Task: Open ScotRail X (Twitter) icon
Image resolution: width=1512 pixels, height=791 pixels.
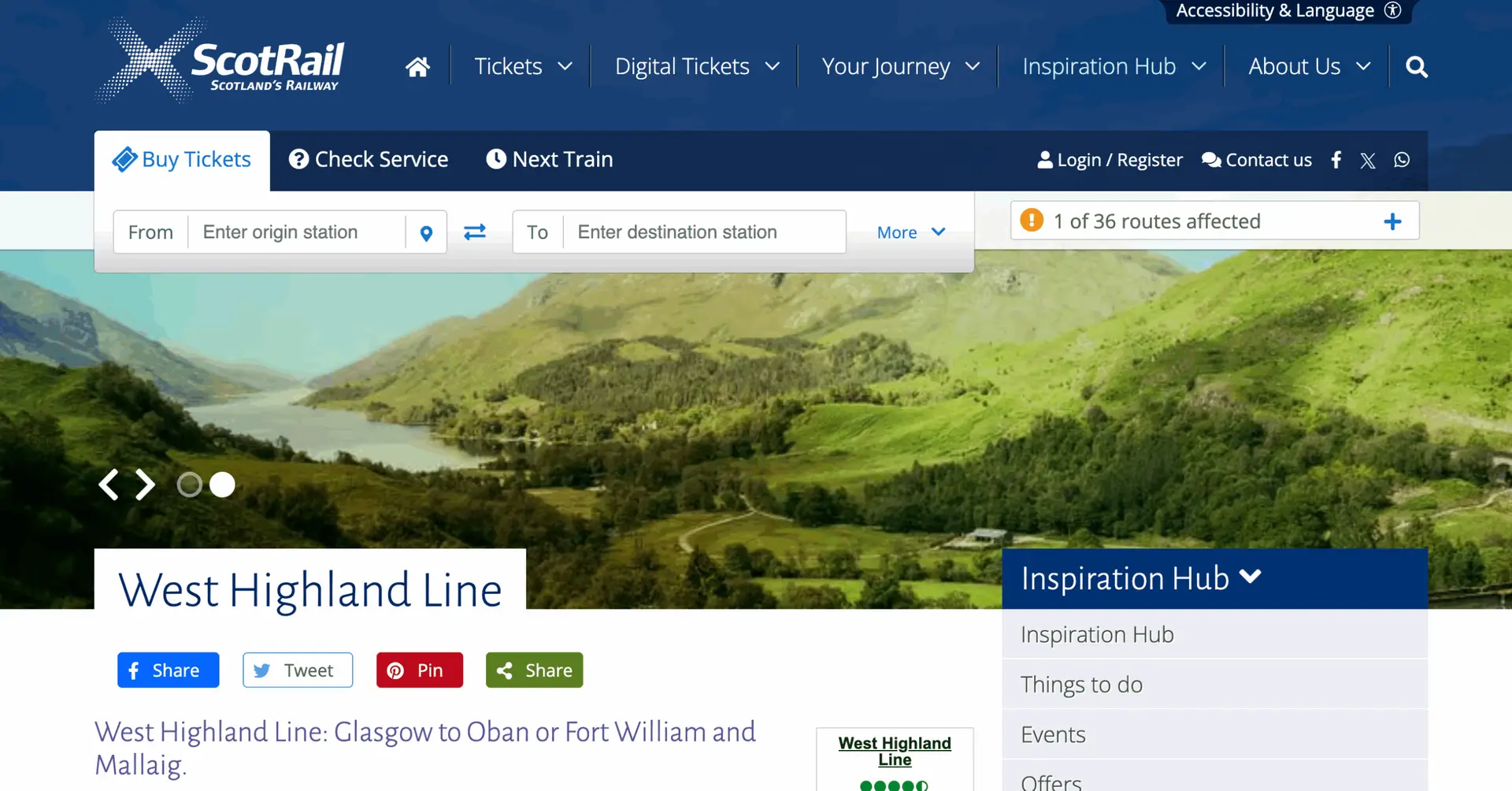Action: 1368,161
